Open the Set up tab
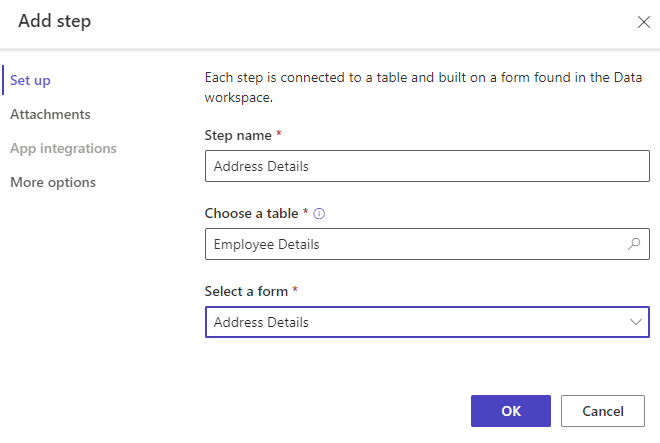This screenshot has width=660, height=443. [30, 80]
